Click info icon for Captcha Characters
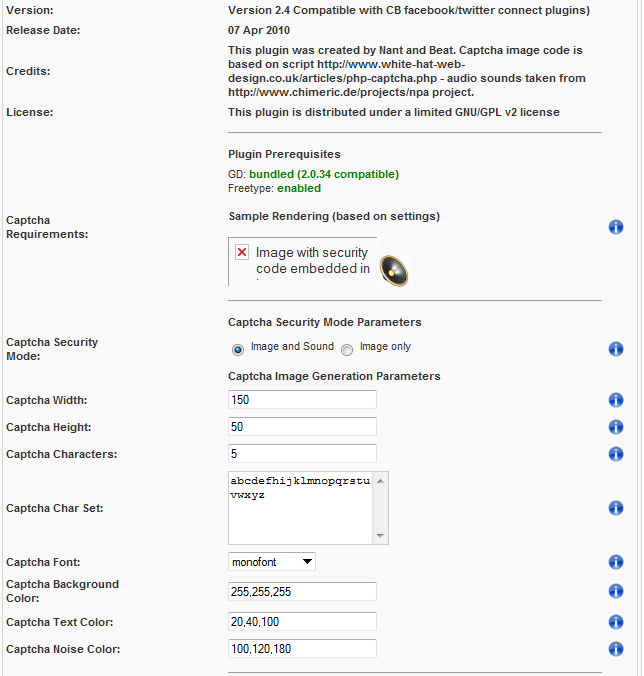The width and height of the screenshot is (644, 676). (x=616, y=454)
